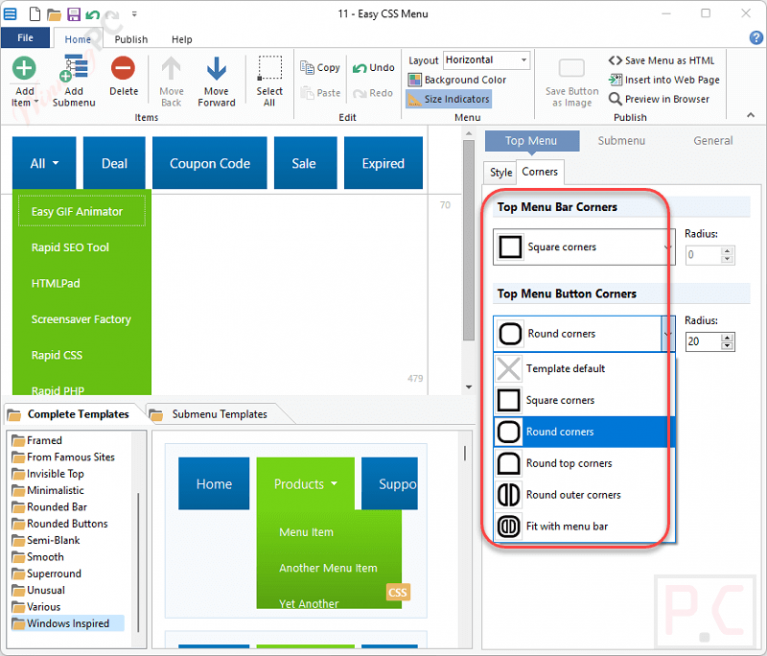Image resolution: width=767 pixels, height=656 pixels.
Task: Open the Layout Horizontal dropdown
Action: [x=487, y=60]
